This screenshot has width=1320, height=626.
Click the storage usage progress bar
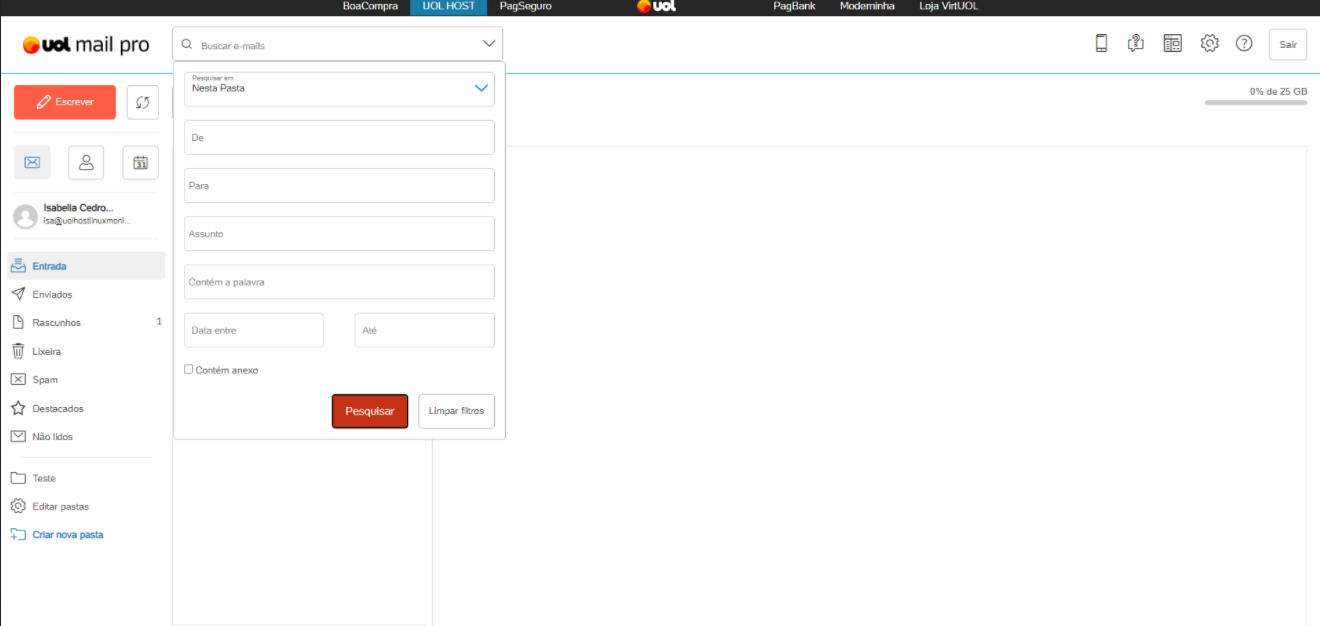1256,102
